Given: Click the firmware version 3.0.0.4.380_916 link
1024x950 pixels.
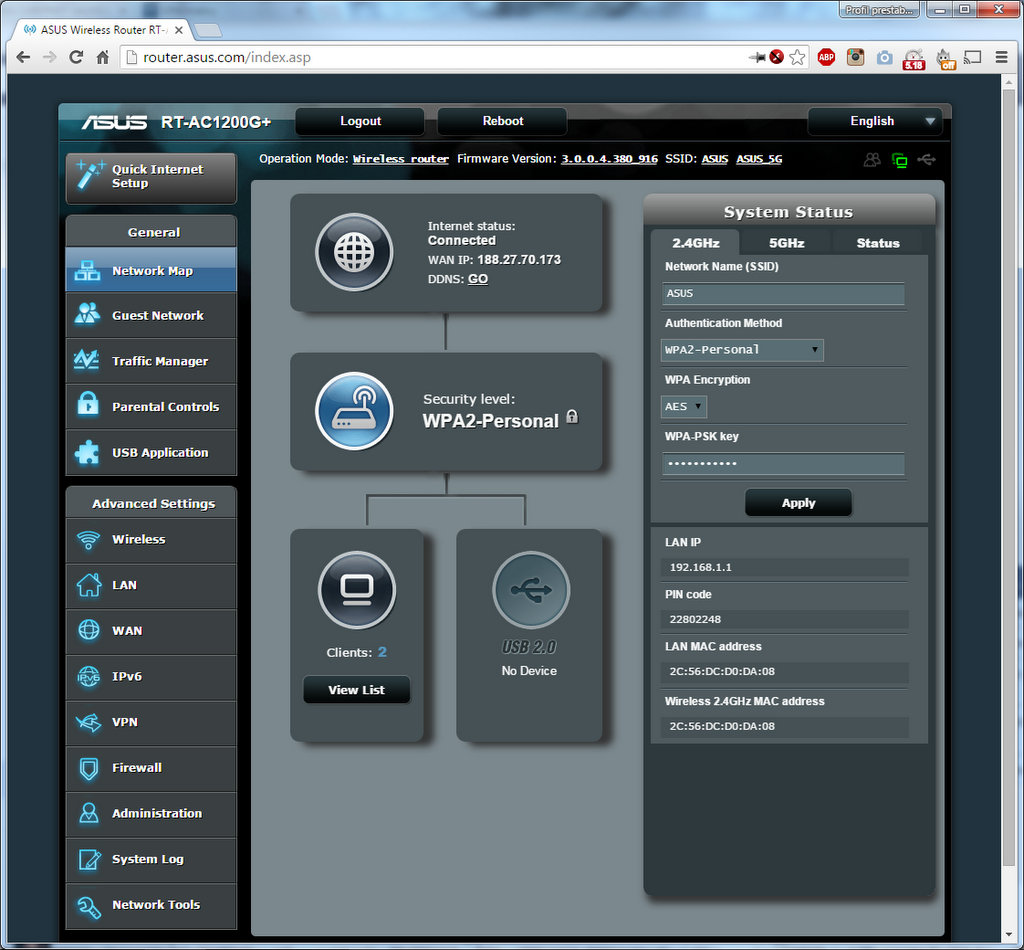Looking at the screenshot, I should coord(609,159).
